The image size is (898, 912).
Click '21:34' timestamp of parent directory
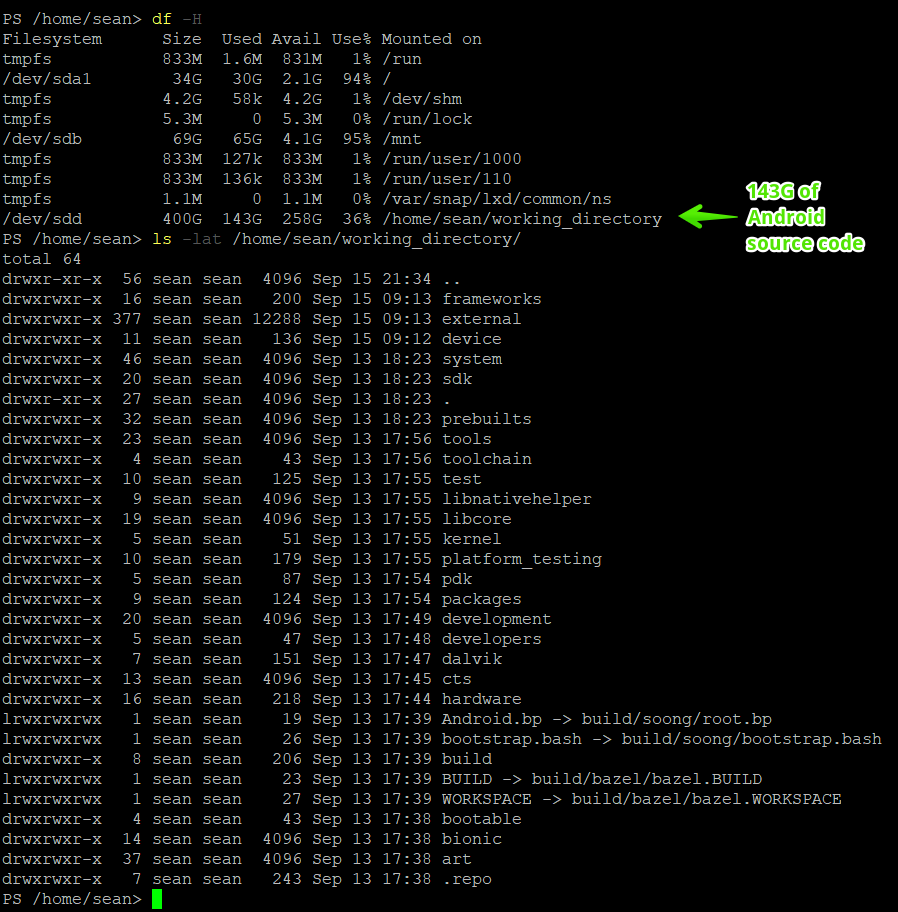(x=407, y=279)
